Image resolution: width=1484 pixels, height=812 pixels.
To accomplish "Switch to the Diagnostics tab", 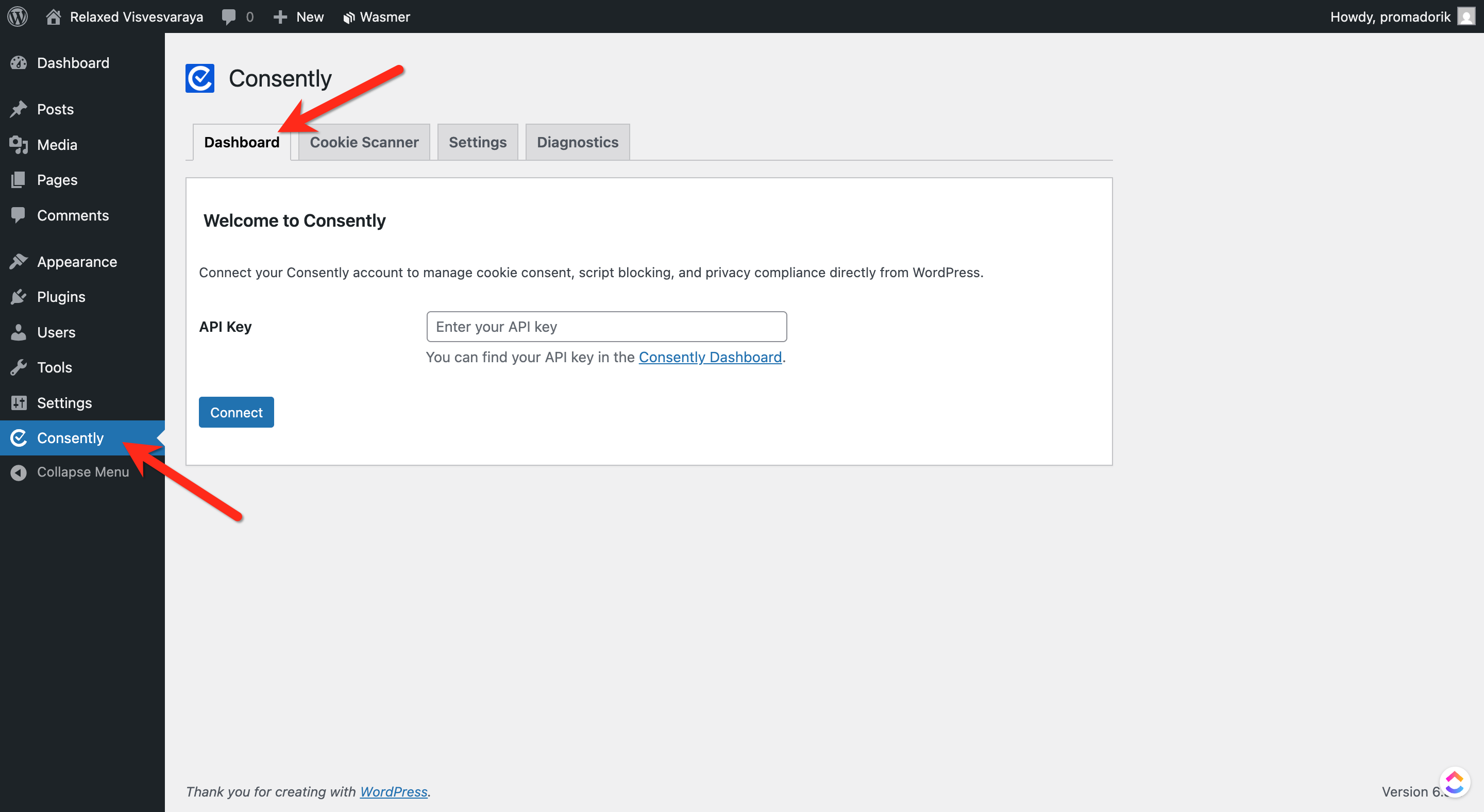I will [577, 142].
